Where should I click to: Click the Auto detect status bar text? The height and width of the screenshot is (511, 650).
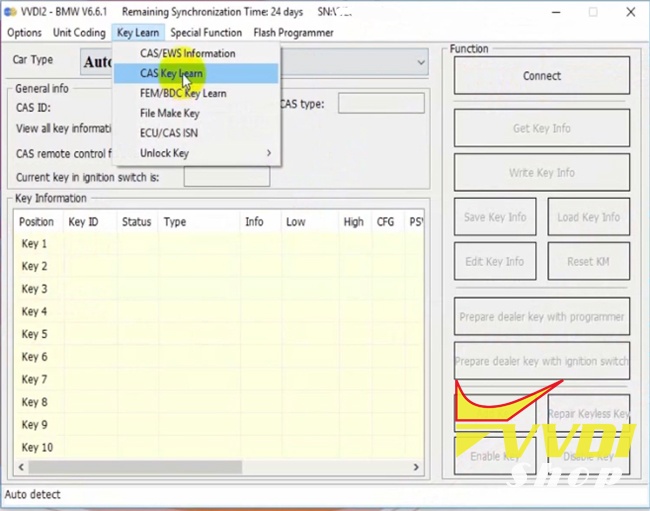32,494
